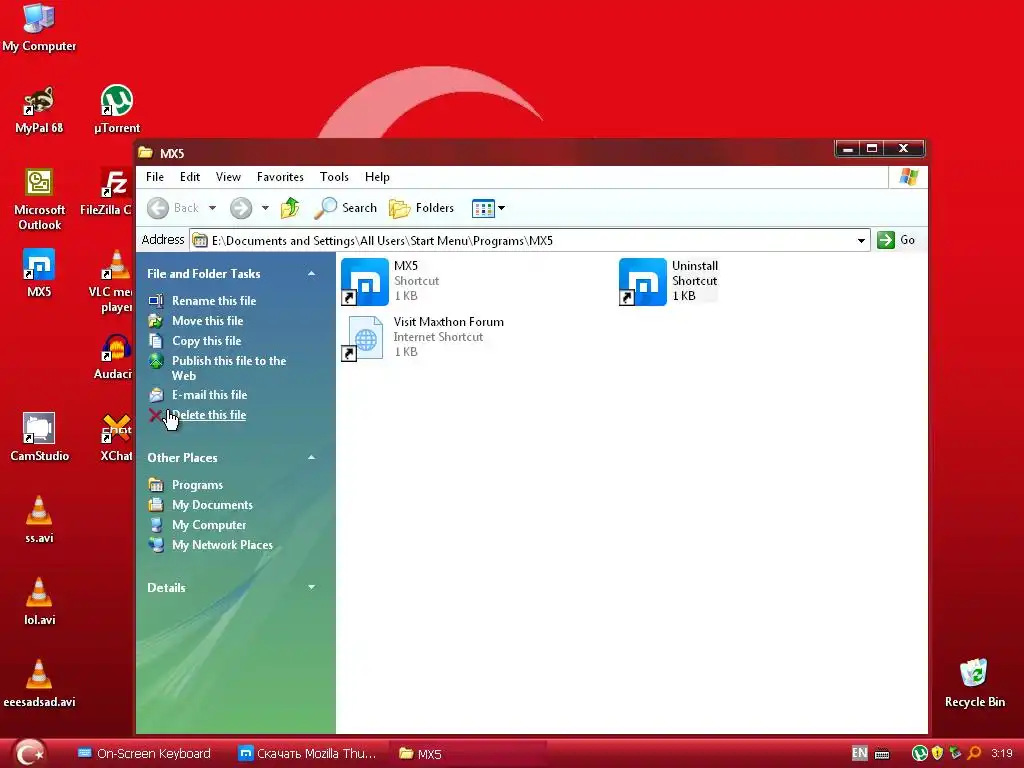1024x768 pixels.
Task: Open Microsoft Outlook desktop icon
Action: point(39,199)
